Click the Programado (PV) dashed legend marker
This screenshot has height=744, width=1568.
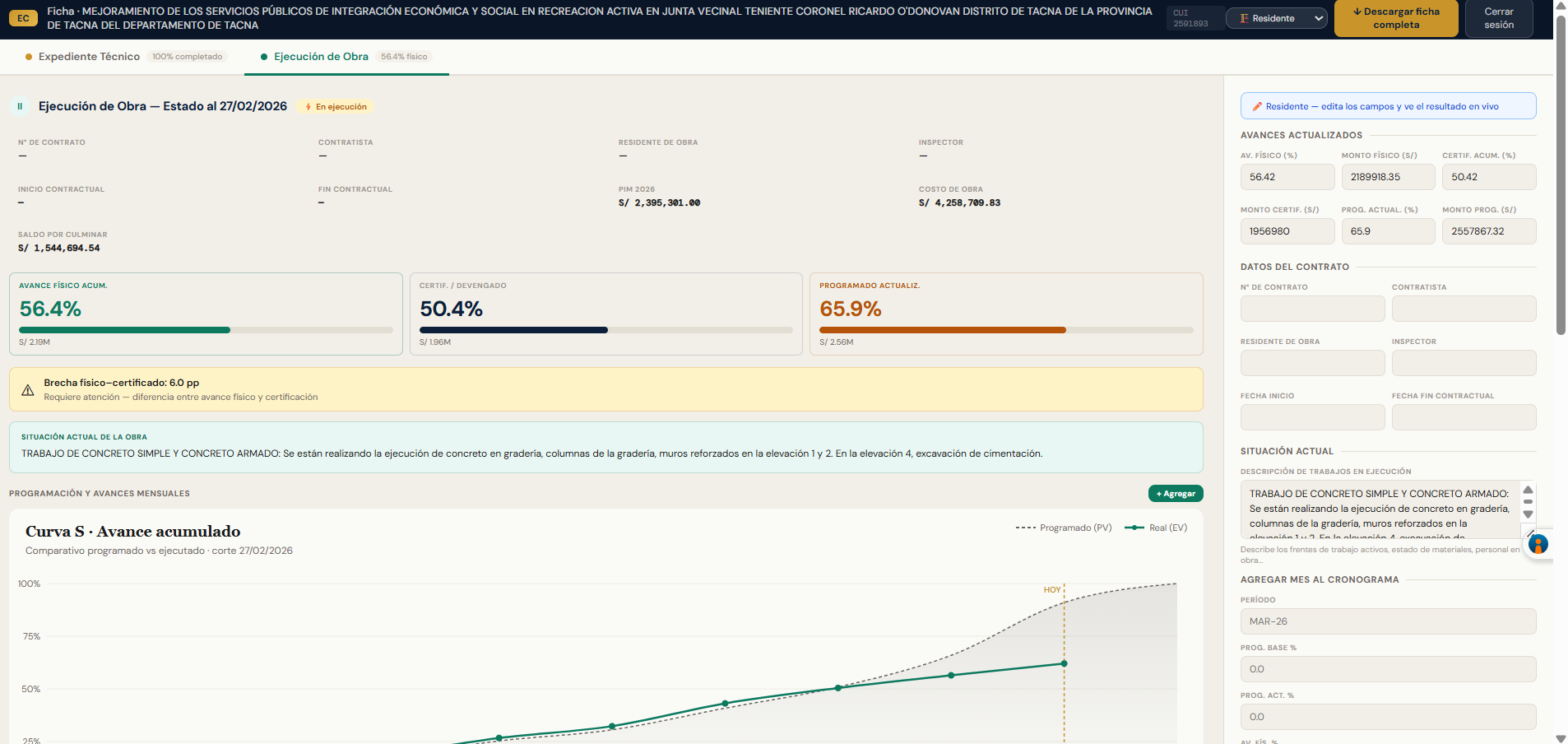coord(1025,528)
